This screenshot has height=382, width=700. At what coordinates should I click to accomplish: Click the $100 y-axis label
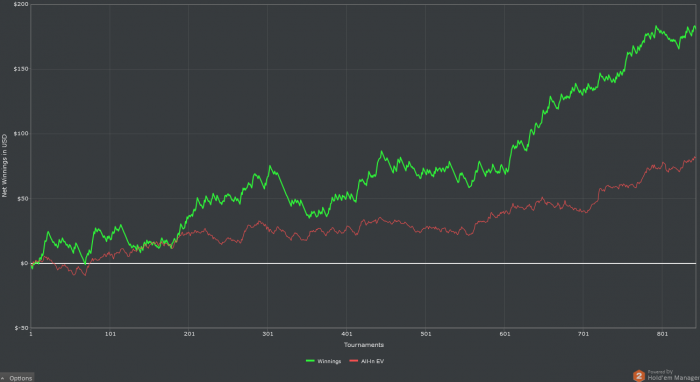pos(21,134)
